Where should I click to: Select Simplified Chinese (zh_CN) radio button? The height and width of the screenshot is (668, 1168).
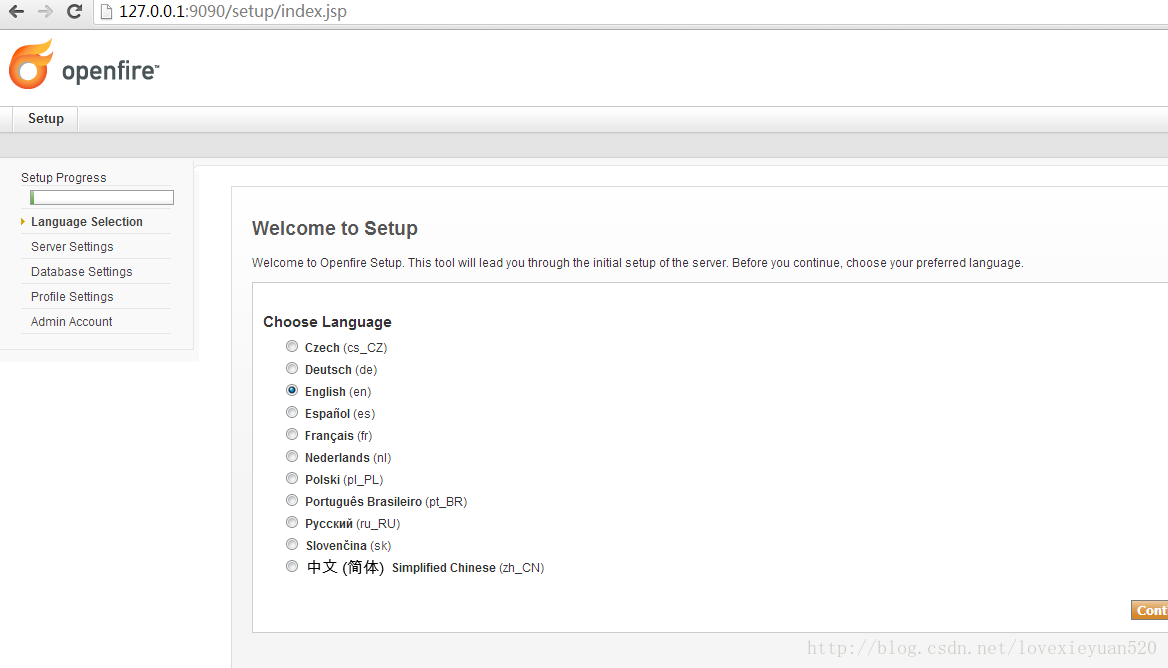pyautogui.click(x=292, y=566)
